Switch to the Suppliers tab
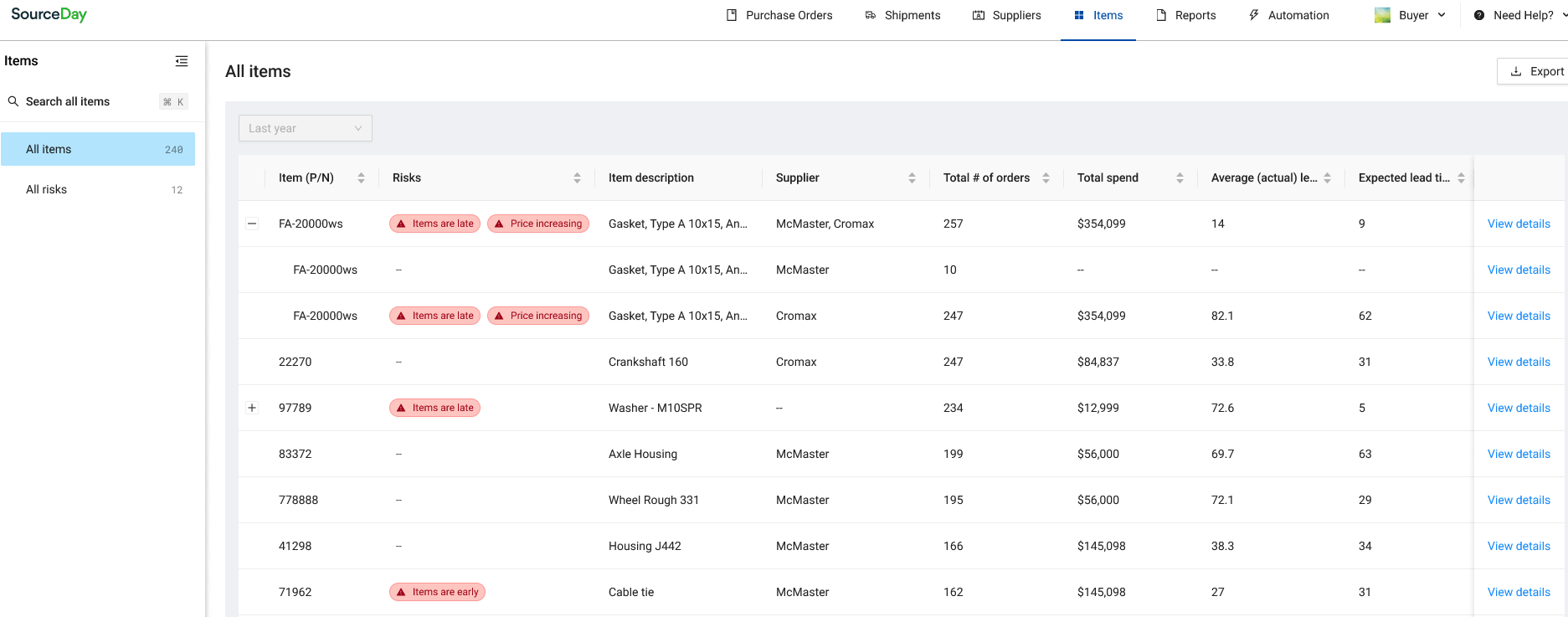 [1006, 15]
